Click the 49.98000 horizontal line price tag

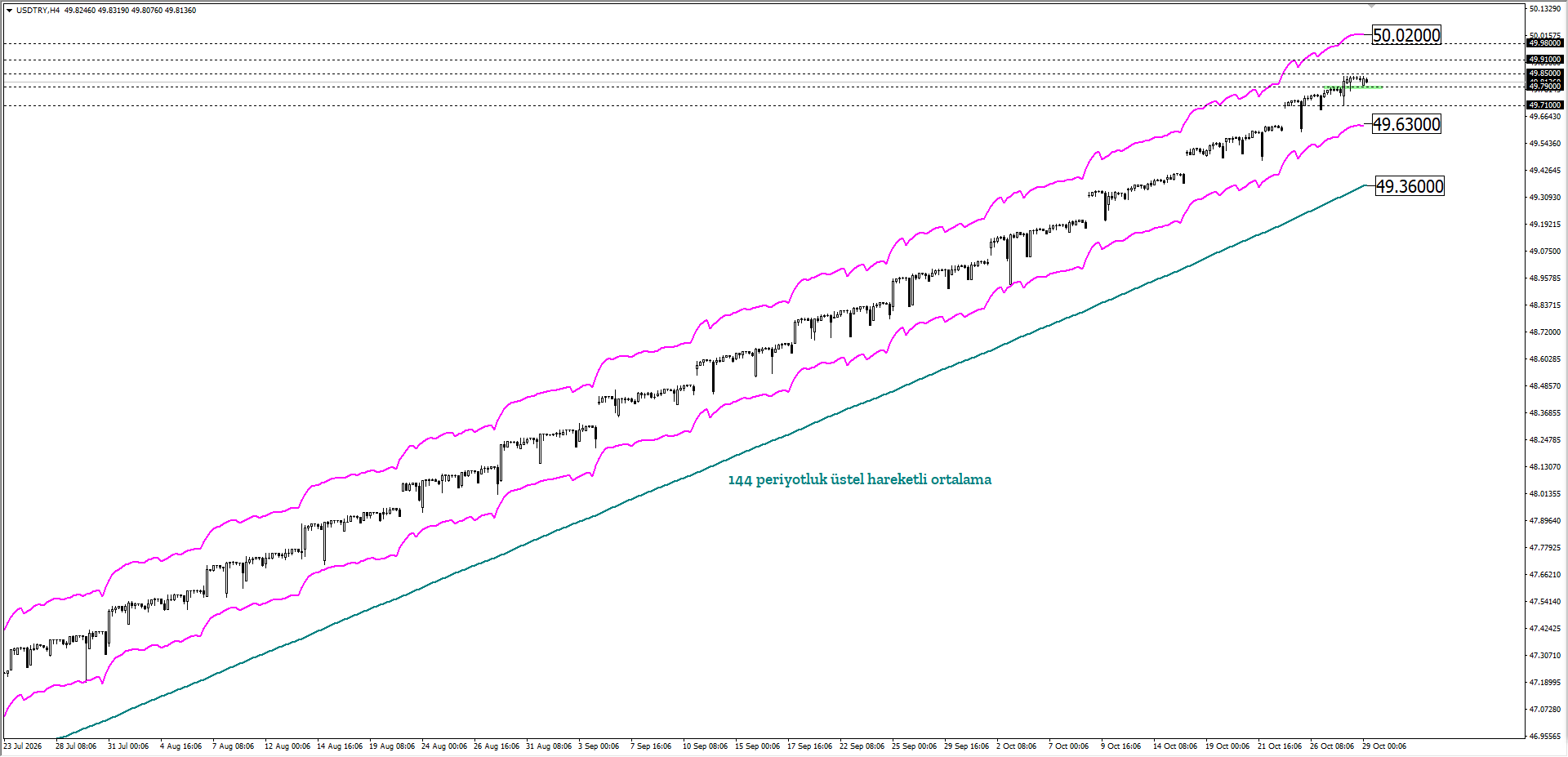tap(1544, 43)
